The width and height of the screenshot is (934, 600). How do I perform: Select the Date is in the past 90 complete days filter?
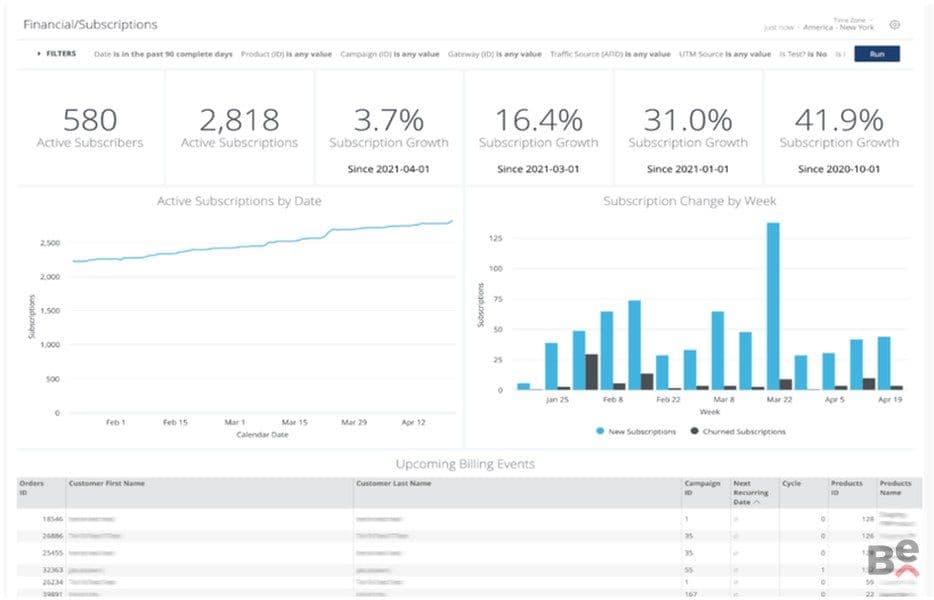point(163,54)
